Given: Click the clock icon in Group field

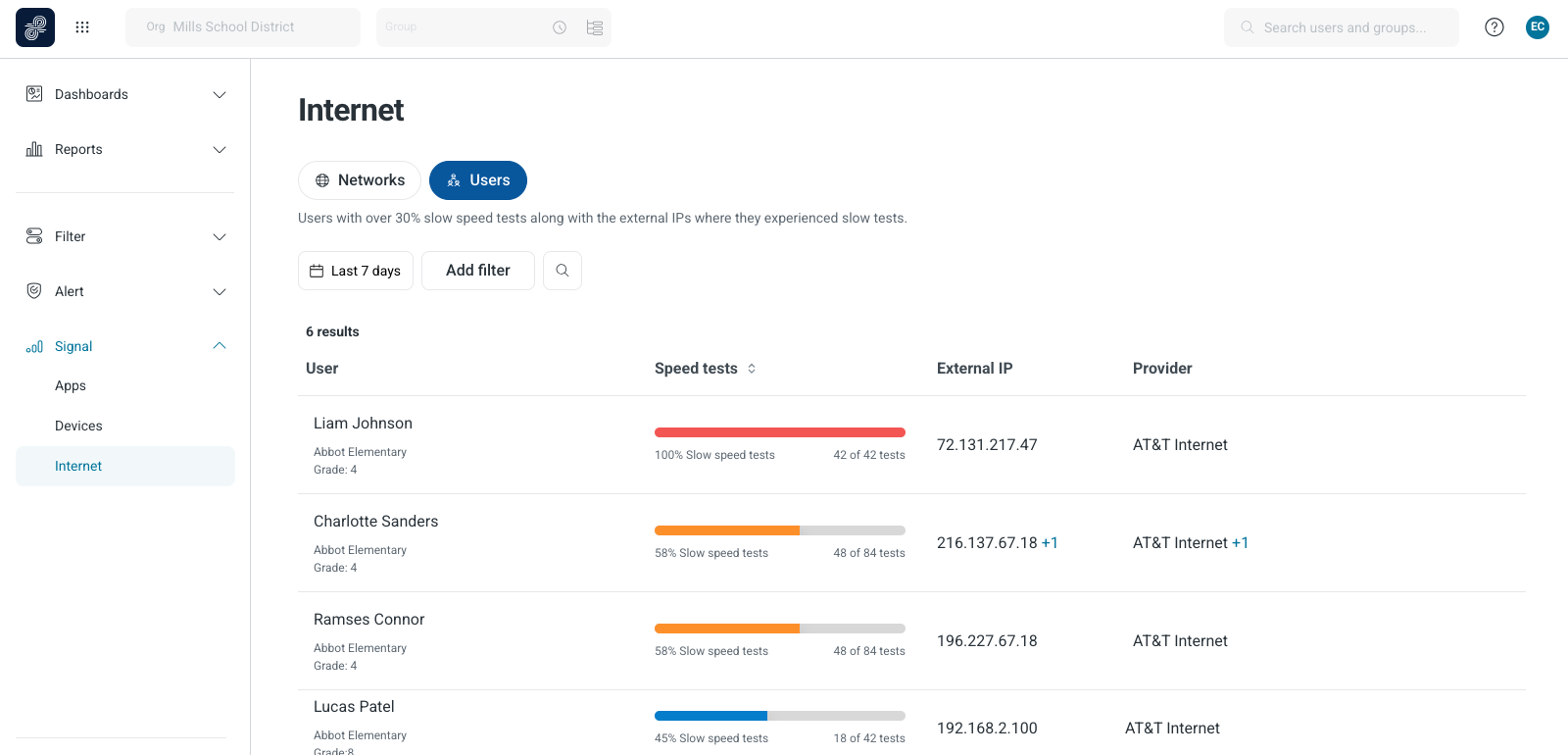Looking at the screenshot, I should point(560,27).
